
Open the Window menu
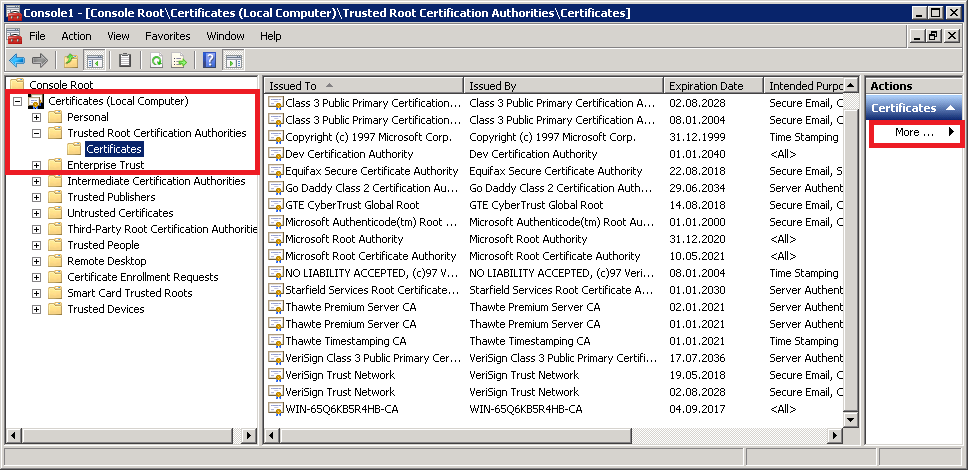226,36
